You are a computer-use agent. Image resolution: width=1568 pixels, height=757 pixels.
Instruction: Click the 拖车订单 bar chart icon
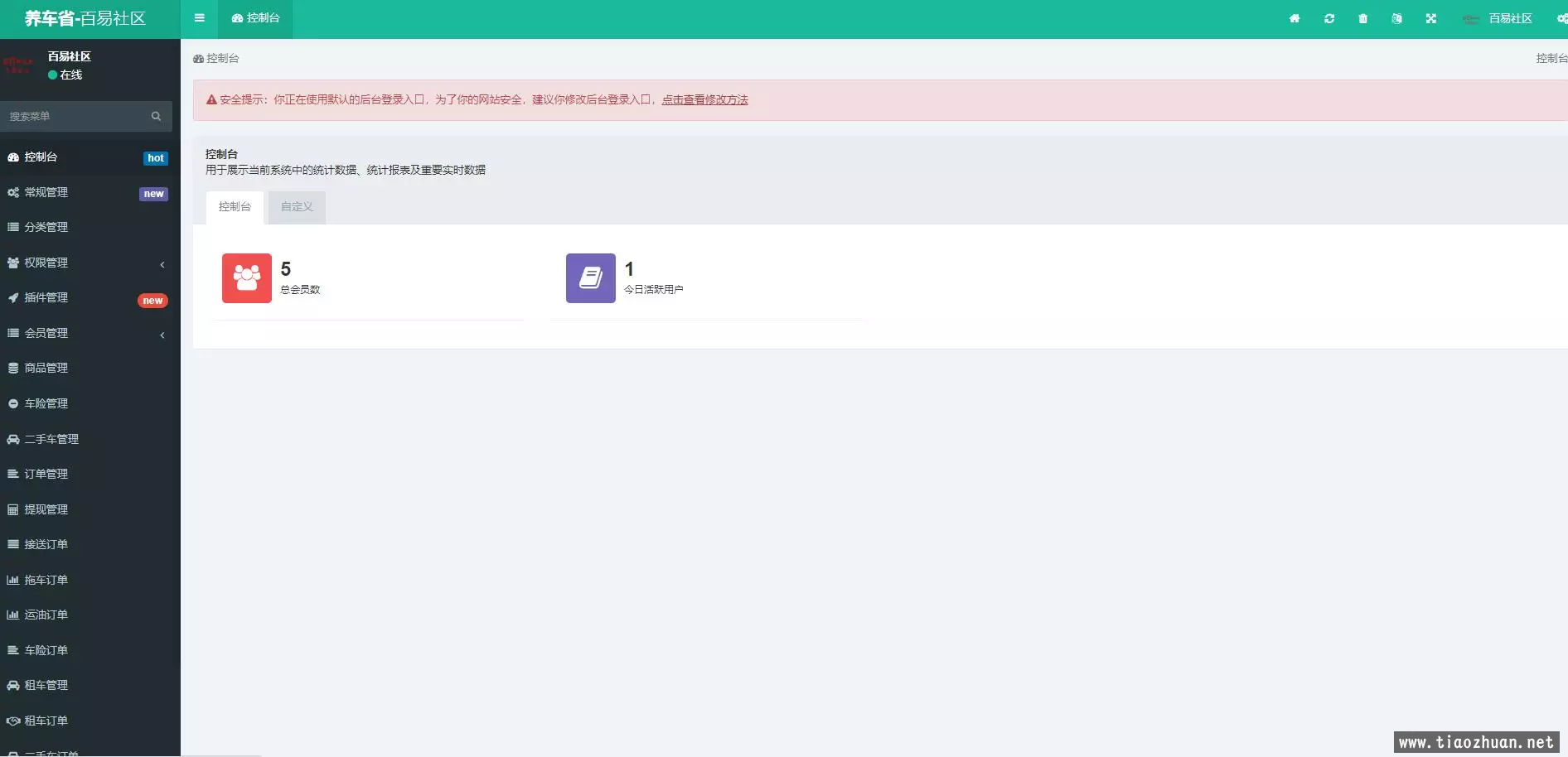click(x=13, y=580)
